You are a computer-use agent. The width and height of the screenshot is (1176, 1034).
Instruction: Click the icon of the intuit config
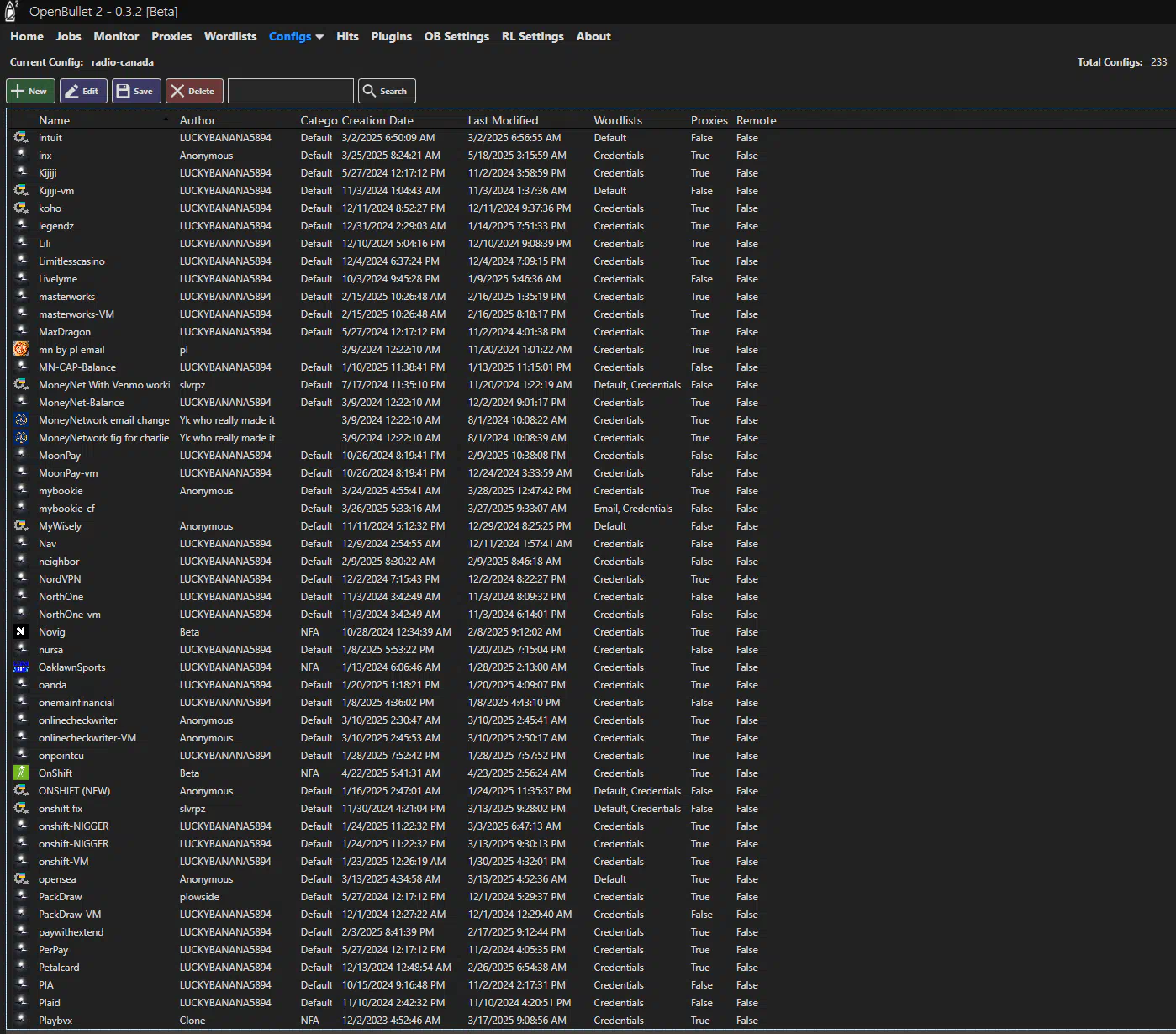(21, 138)
